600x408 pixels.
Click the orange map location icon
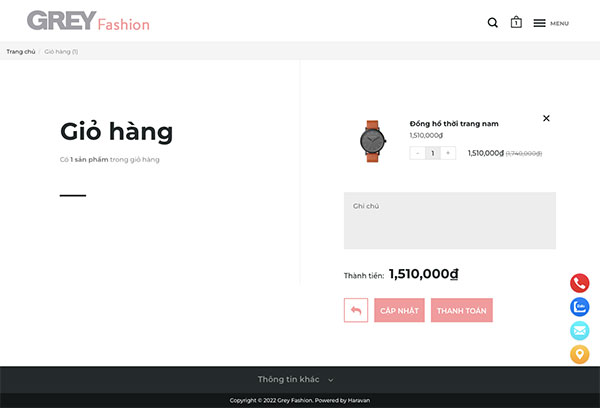point(579,354)
